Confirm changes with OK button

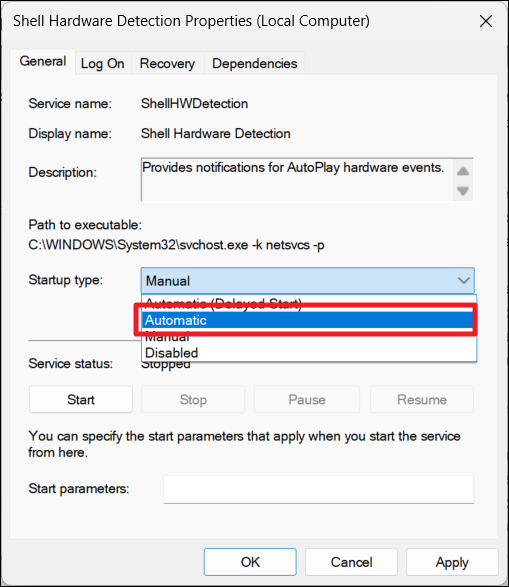250,562
